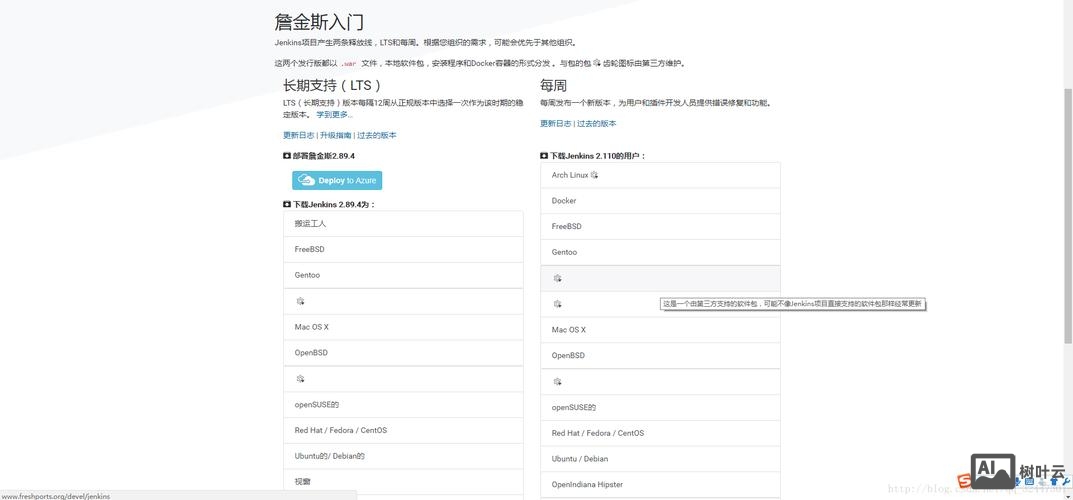
Task: Open 更新日志 link under LTS
Action: 299,135
